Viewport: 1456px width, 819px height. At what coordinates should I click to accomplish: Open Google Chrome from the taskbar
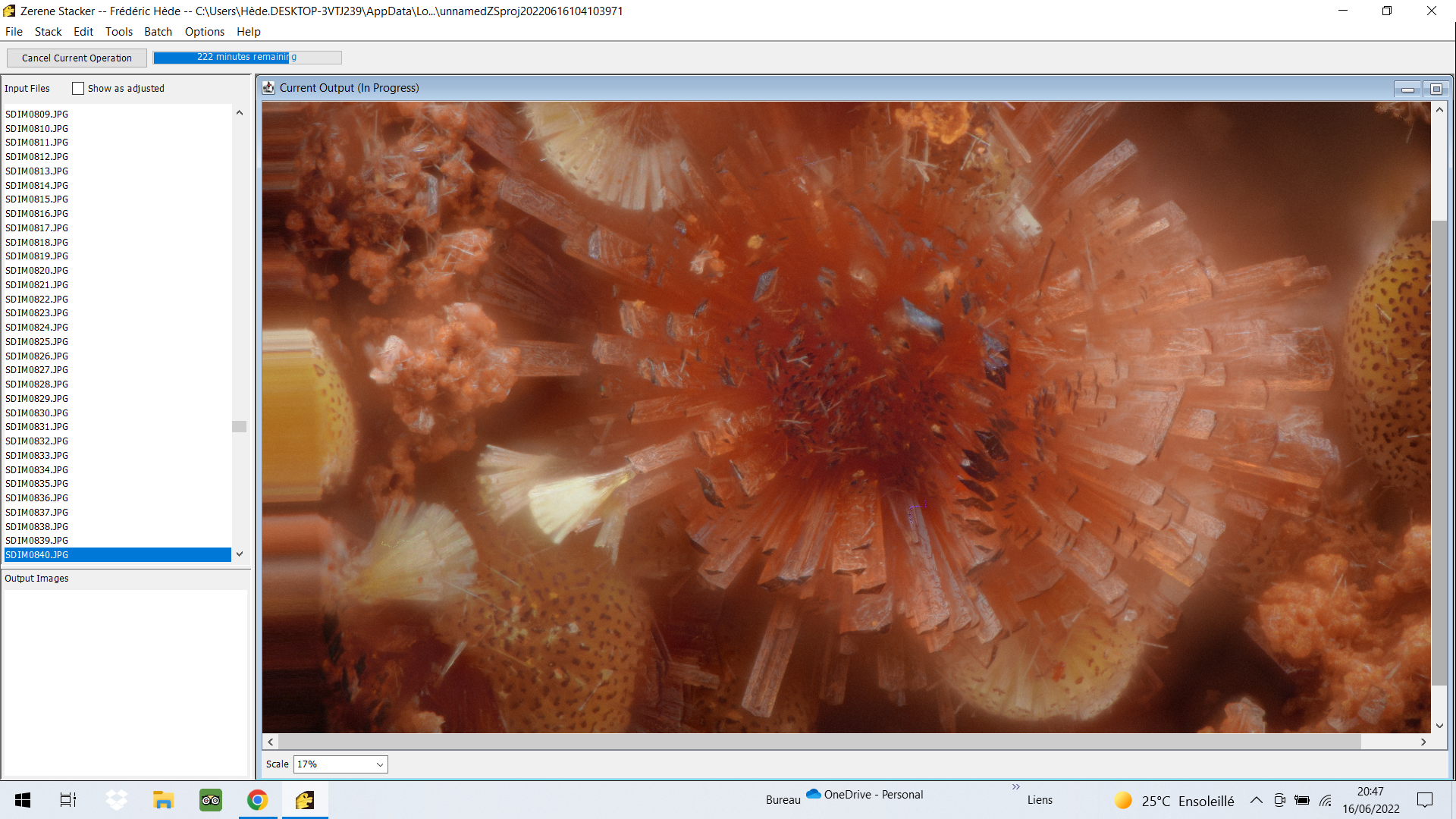[x=258, y=800]
